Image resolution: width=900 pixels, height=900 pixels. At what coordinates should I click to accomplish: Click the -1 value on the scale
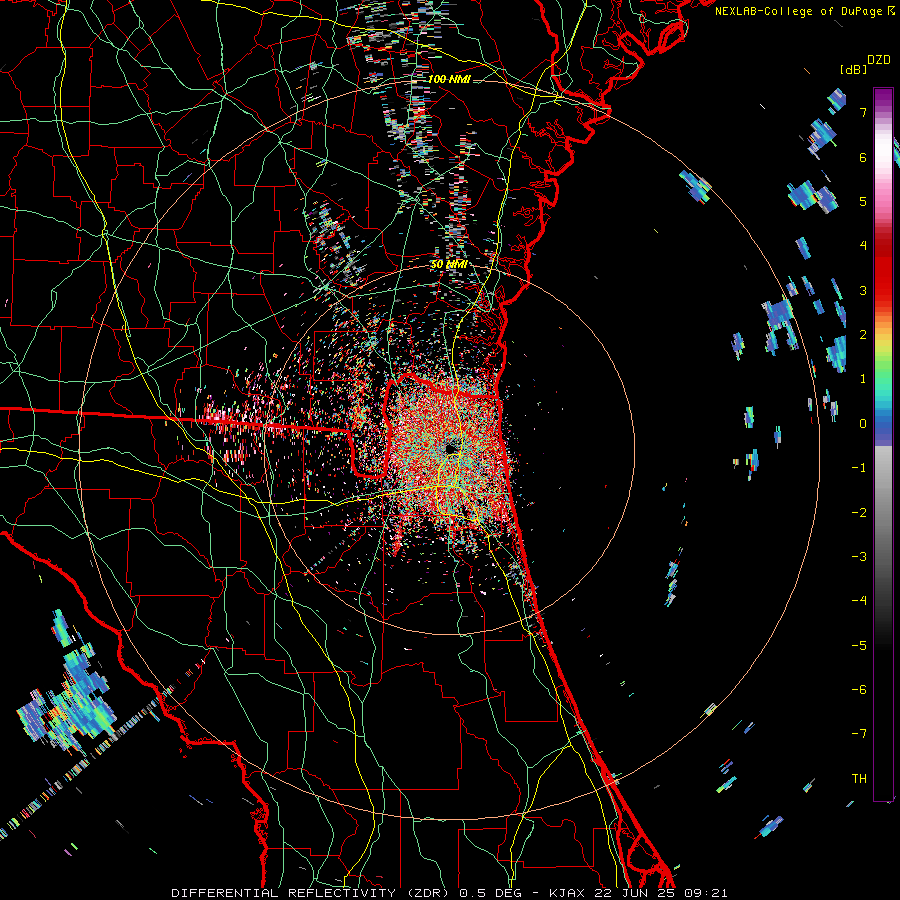(859, 468)
